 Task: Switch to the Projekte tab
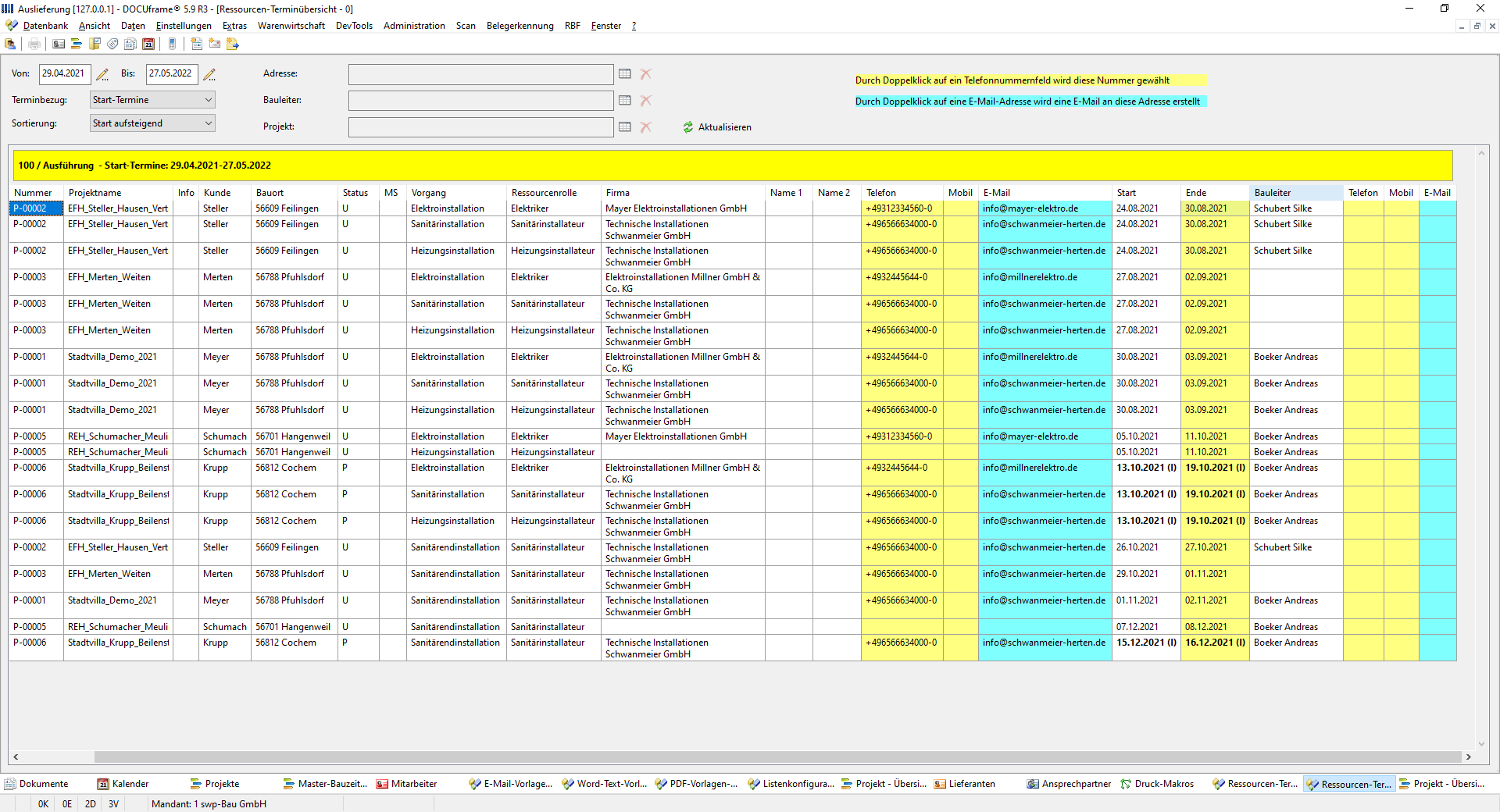[215, 784]
